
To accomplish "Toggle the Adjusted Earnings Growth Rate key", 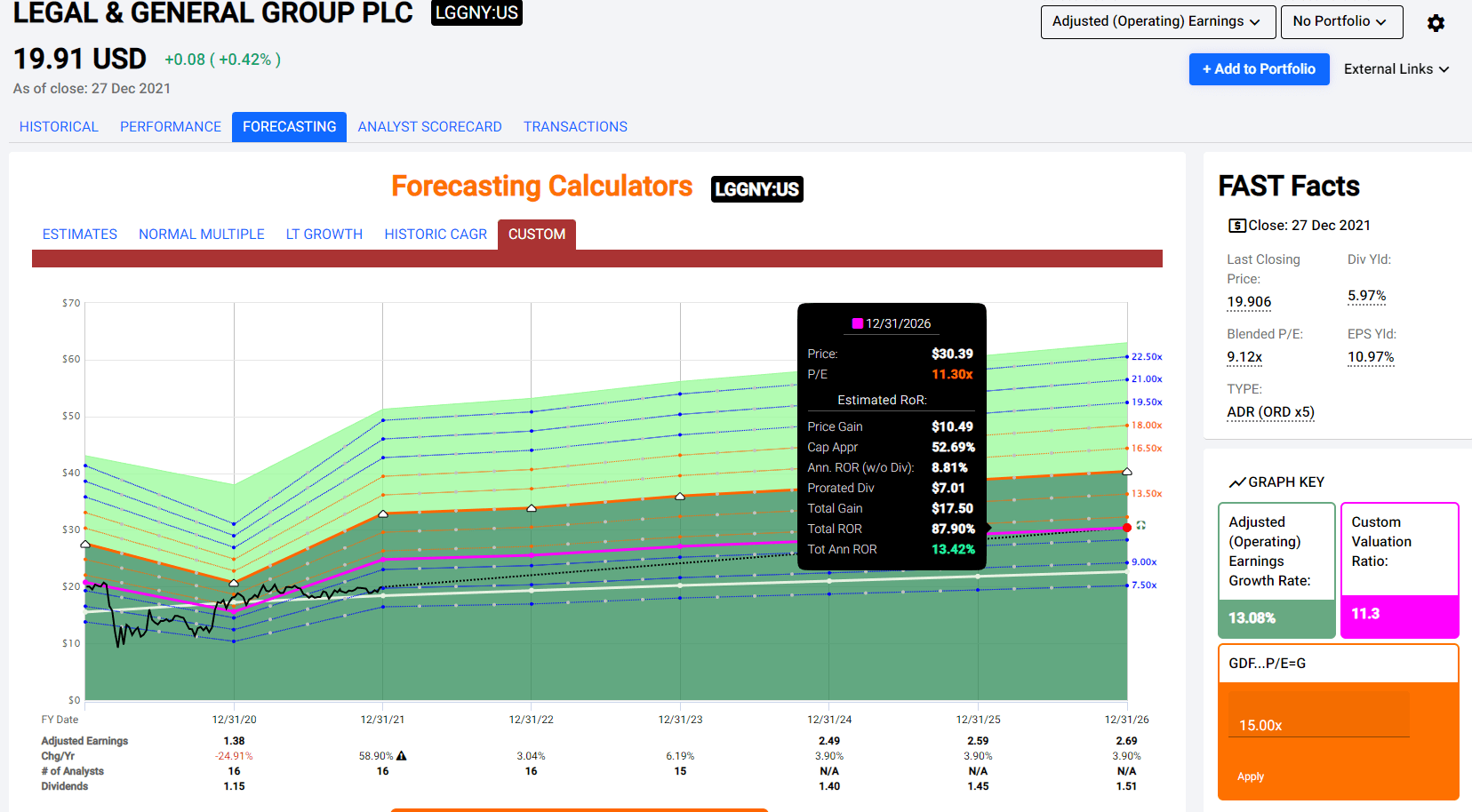I will click(1276, 570).
